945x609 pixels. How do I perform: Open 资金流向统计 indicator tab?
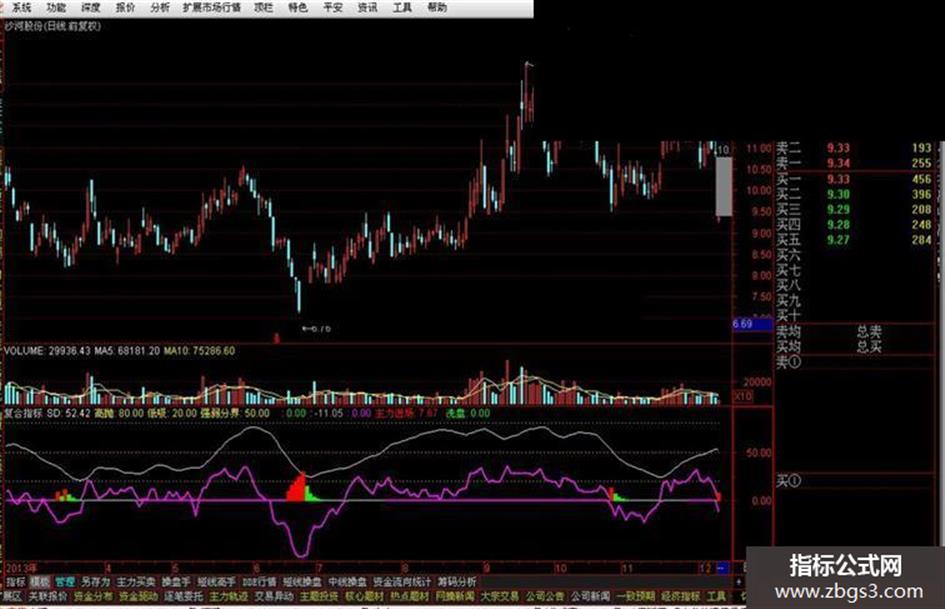(x=402, y=582)
